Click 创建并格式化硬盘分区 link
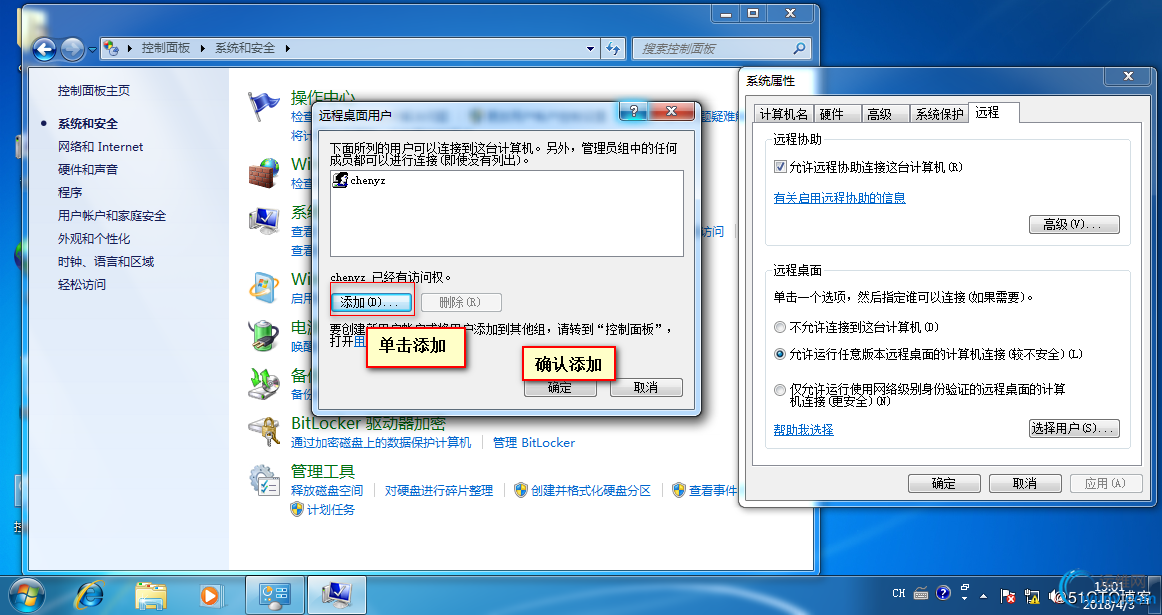1162x615 pixels. [x=591, y=491]
